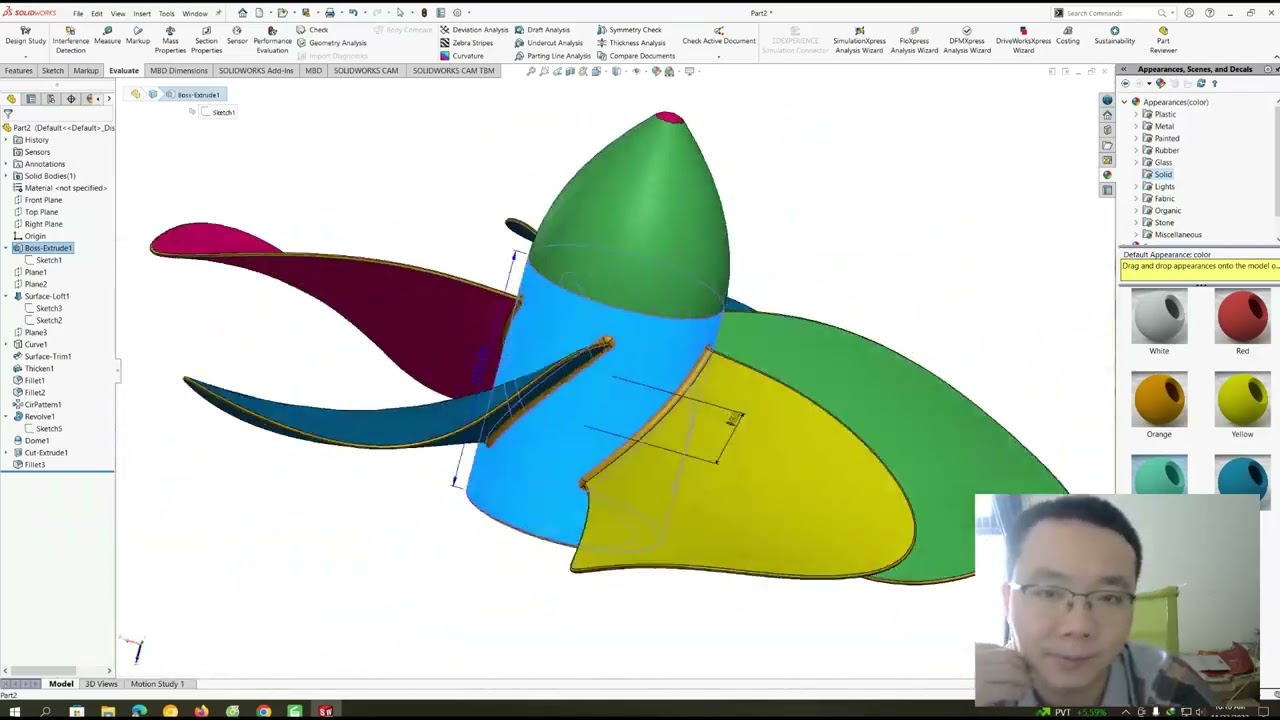Launch Performance Evaluation
The height and width of the screenshot is (720, 1280).
[272, 40]
